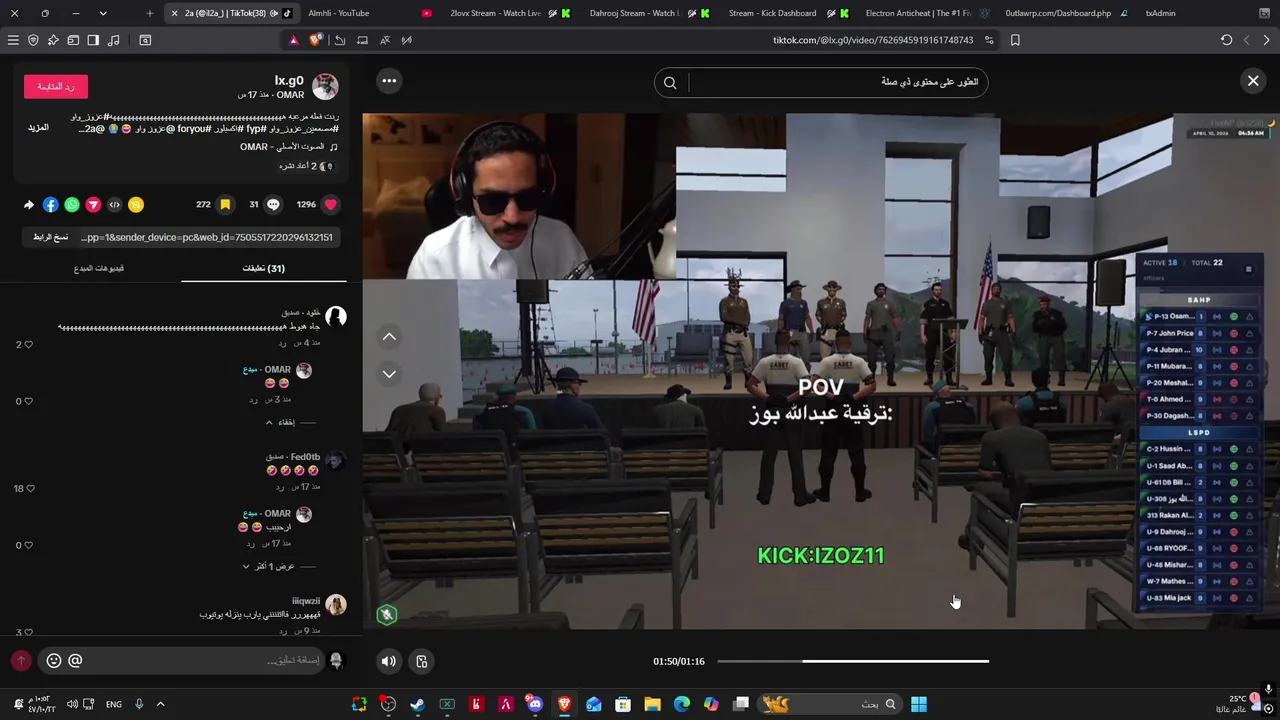Open lx.g0 profile name

coord(289,80)
